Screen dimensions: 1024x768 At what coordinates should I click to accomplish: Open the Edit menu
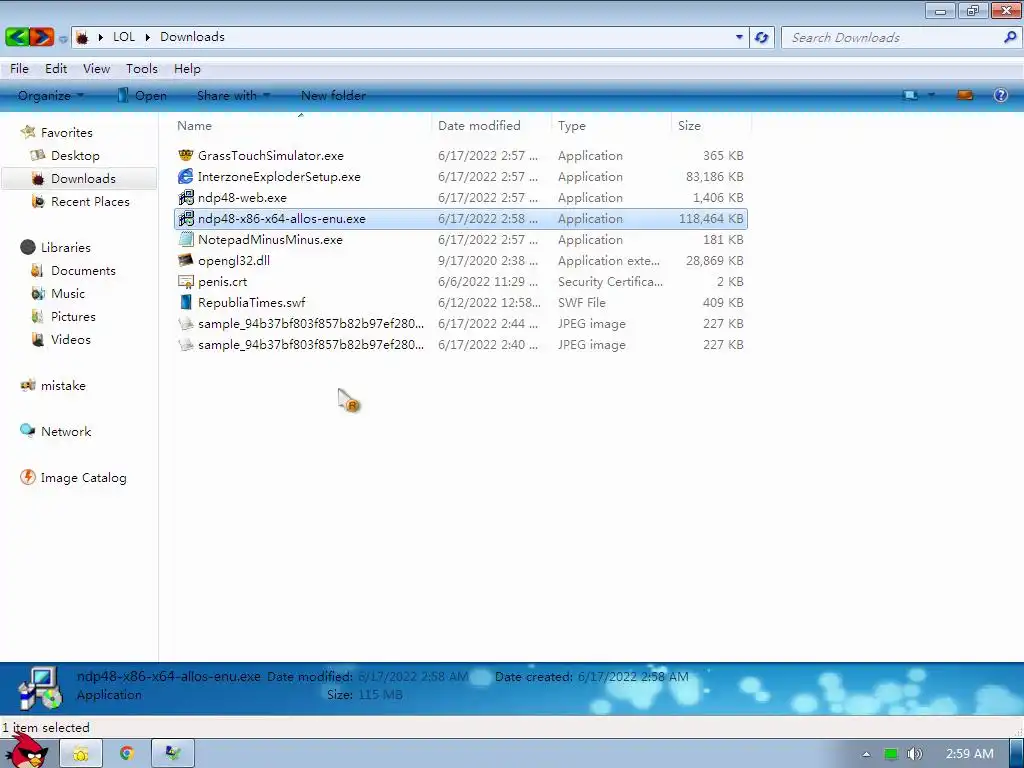56,69
